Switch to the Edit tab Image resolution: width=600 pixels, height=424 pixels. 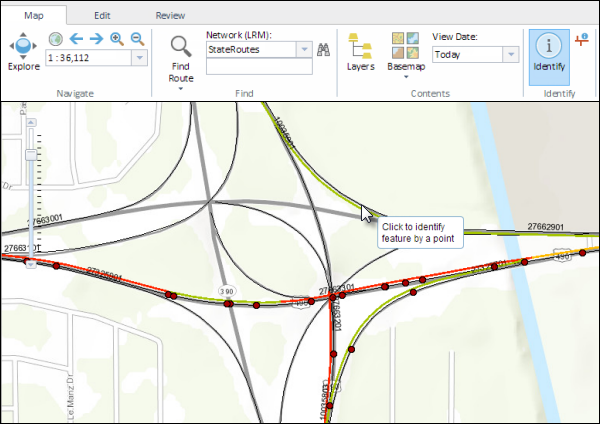[x=102, y=16]
